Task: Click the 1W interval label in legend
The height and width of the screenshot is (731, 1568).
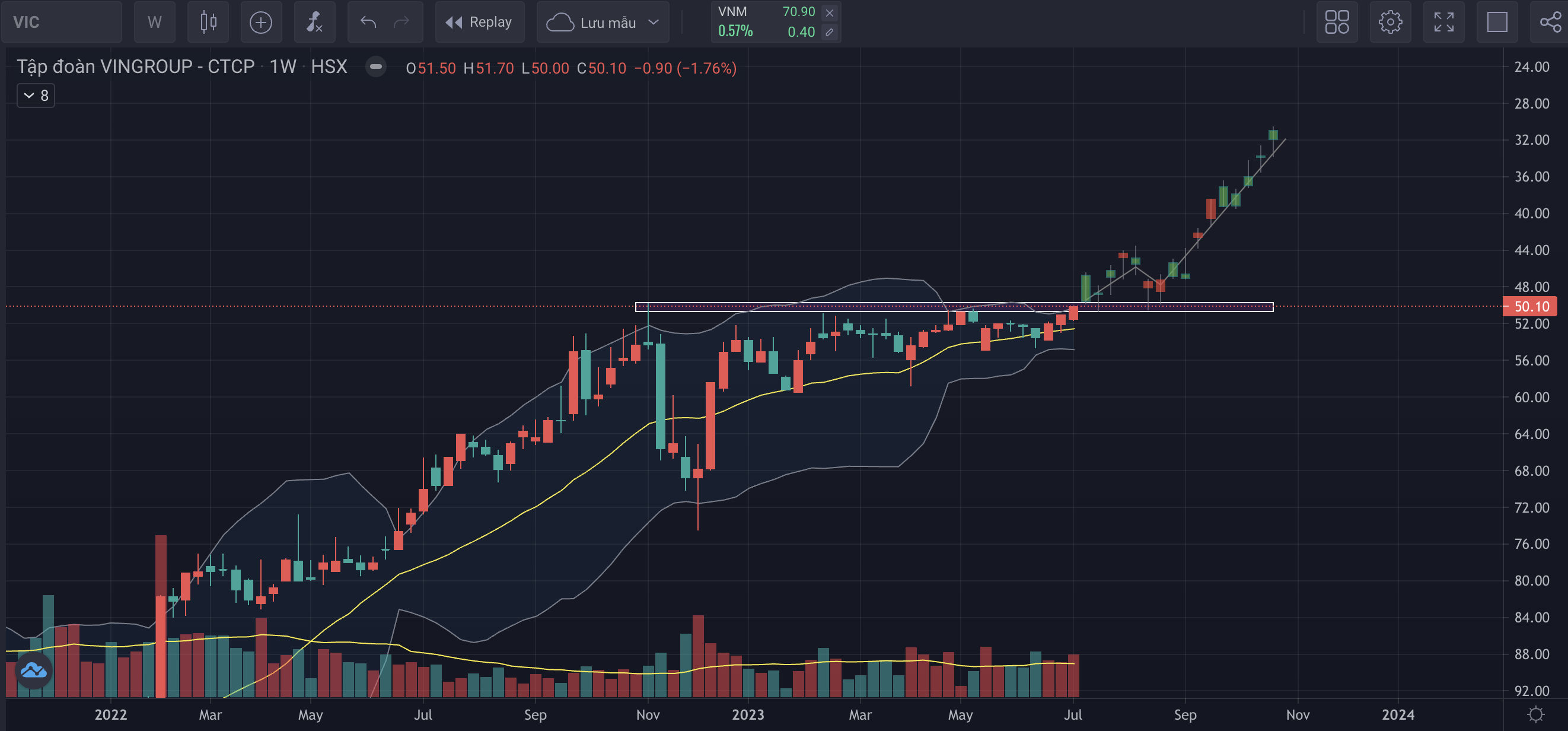Action: click(x=282, y=66)
